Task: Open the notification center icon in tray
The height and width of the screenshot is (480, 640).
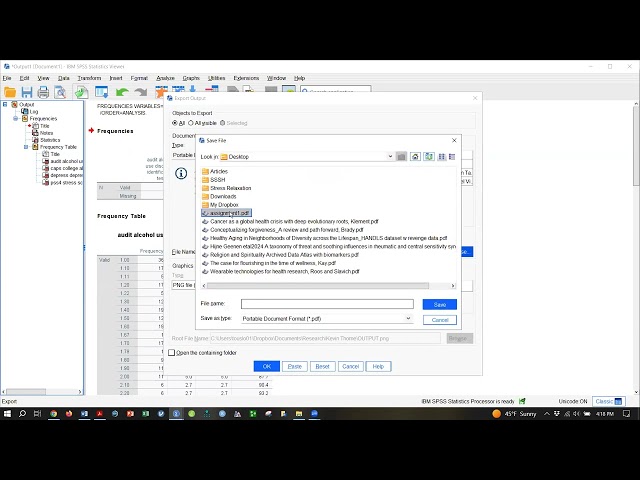Action: 626,413
